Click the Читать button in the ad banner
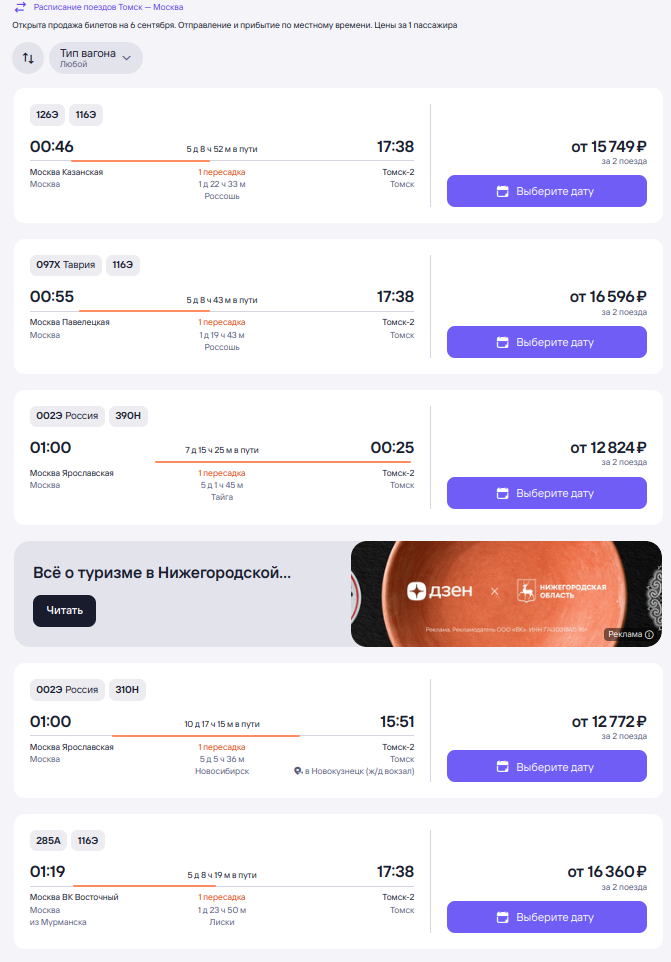Viewport: 671px width, 962px height. pos(64,610)
